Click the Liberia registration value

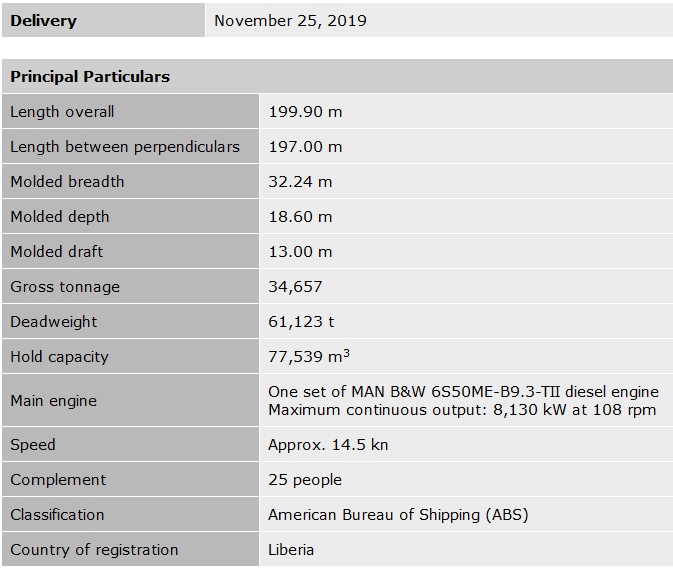click(x=291, y=550)
